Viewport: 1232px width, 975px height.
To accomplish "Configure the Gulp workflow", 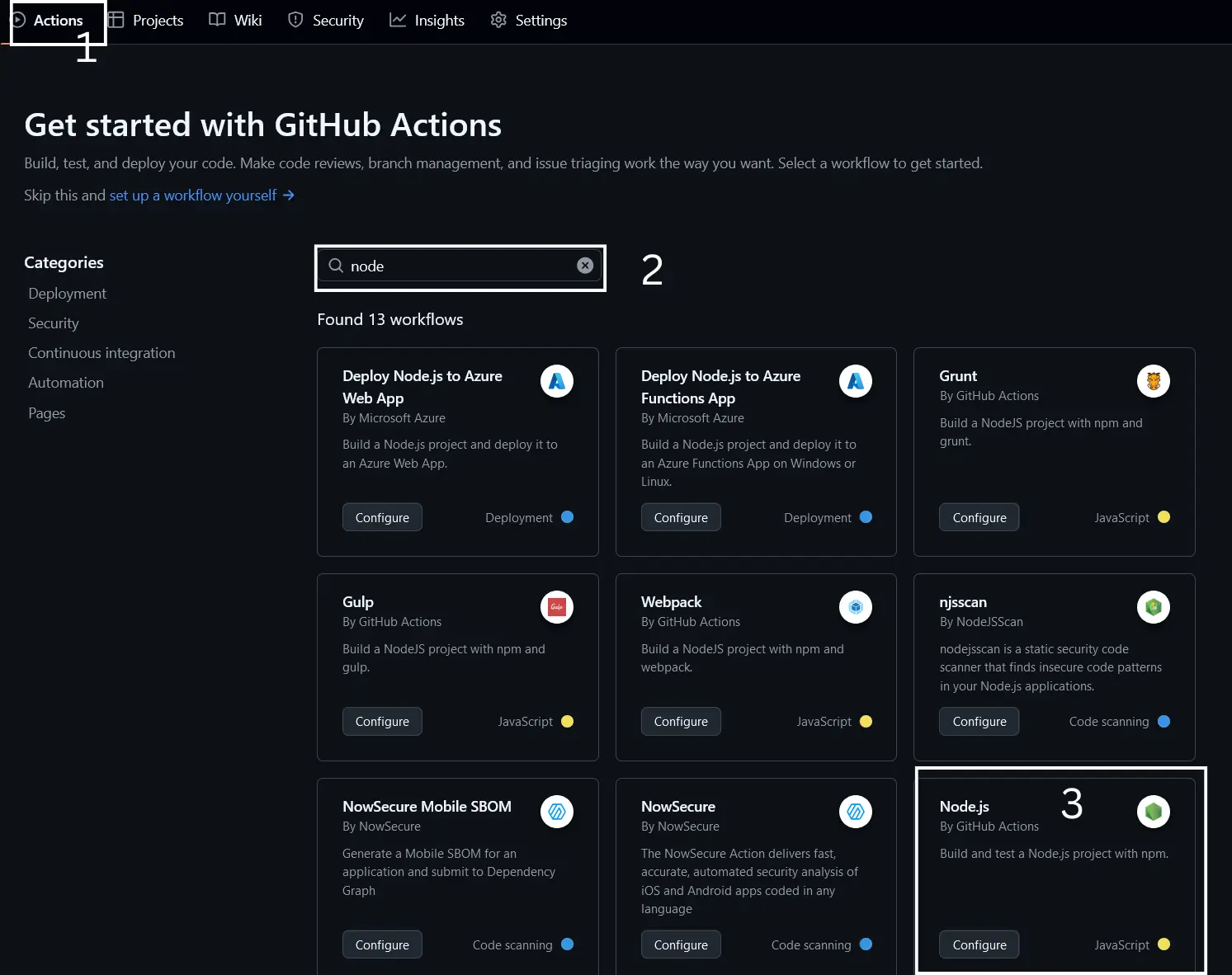I will click(382, 721).
